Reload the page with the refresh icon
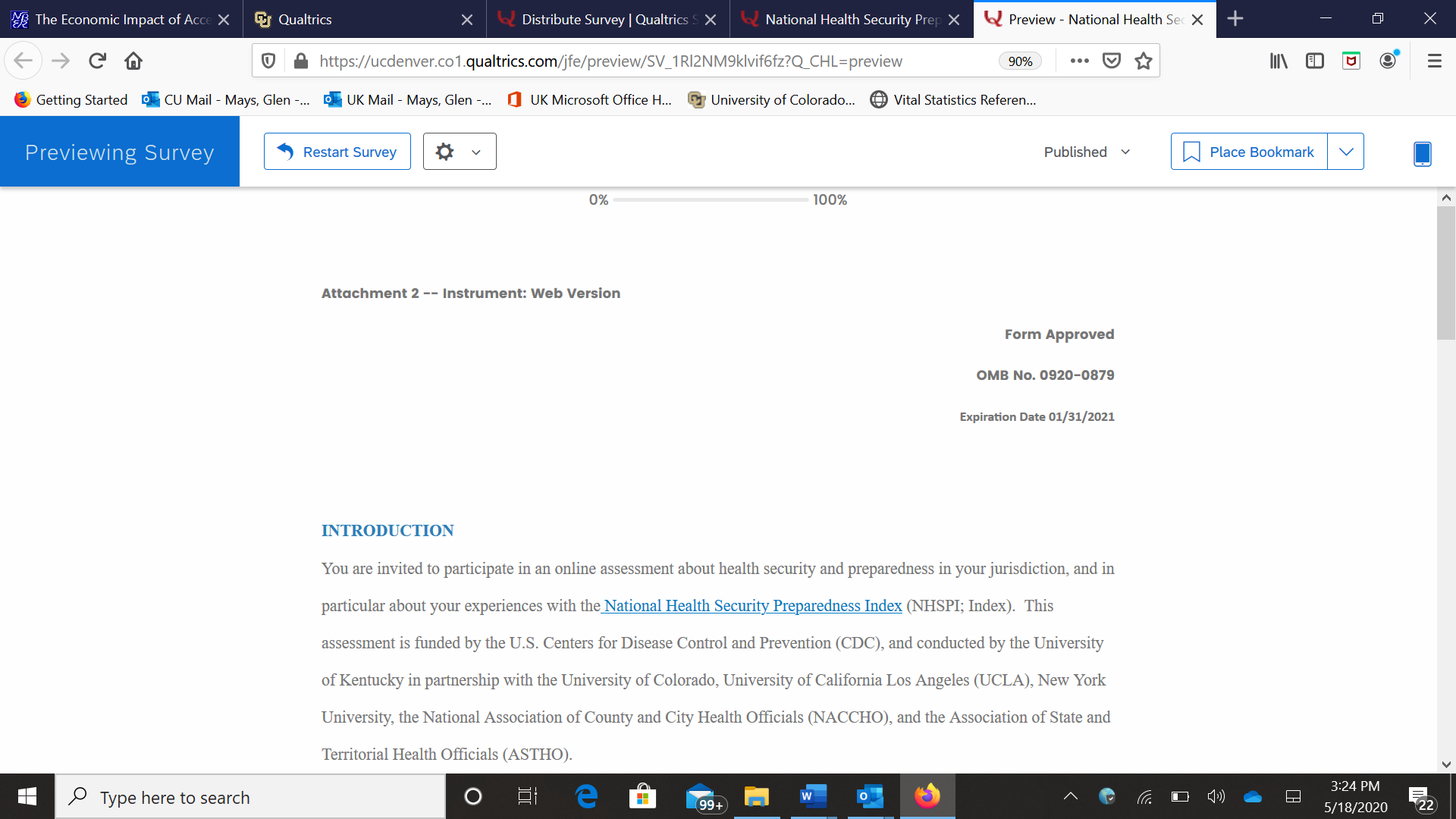The width and height of the screenshot is (1456, 819). coord(97,61)
